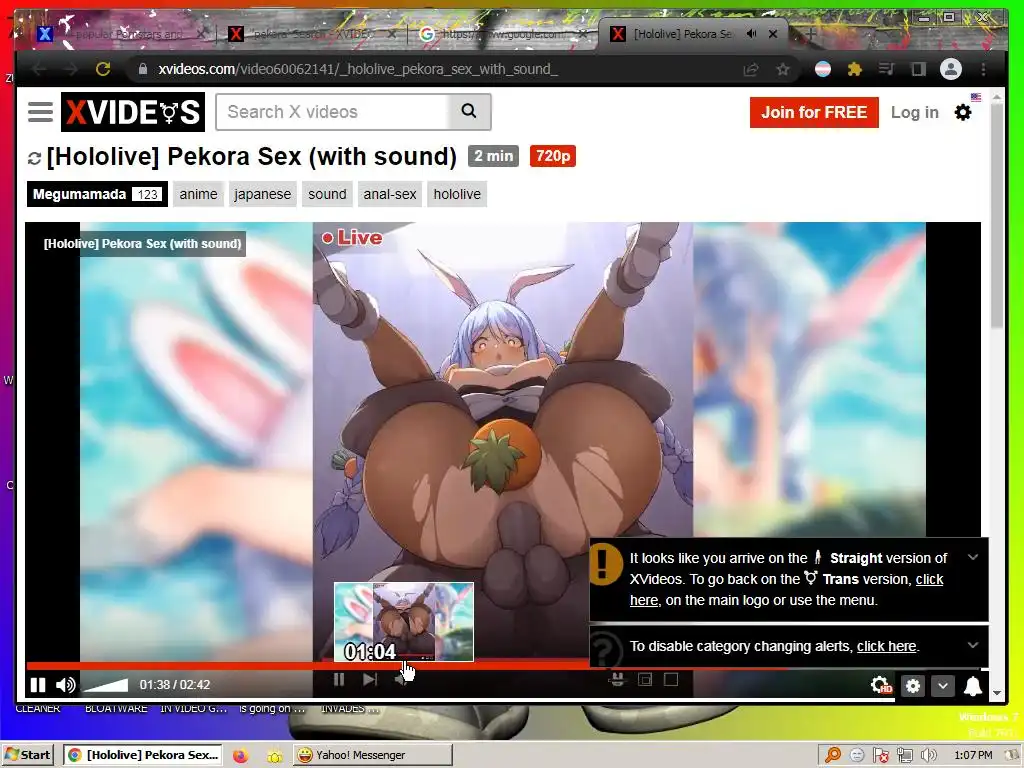Click the share icon in the address bar
Viewport: 1024px width, 768px height.
pyautogui.click(x=751, y=69)
